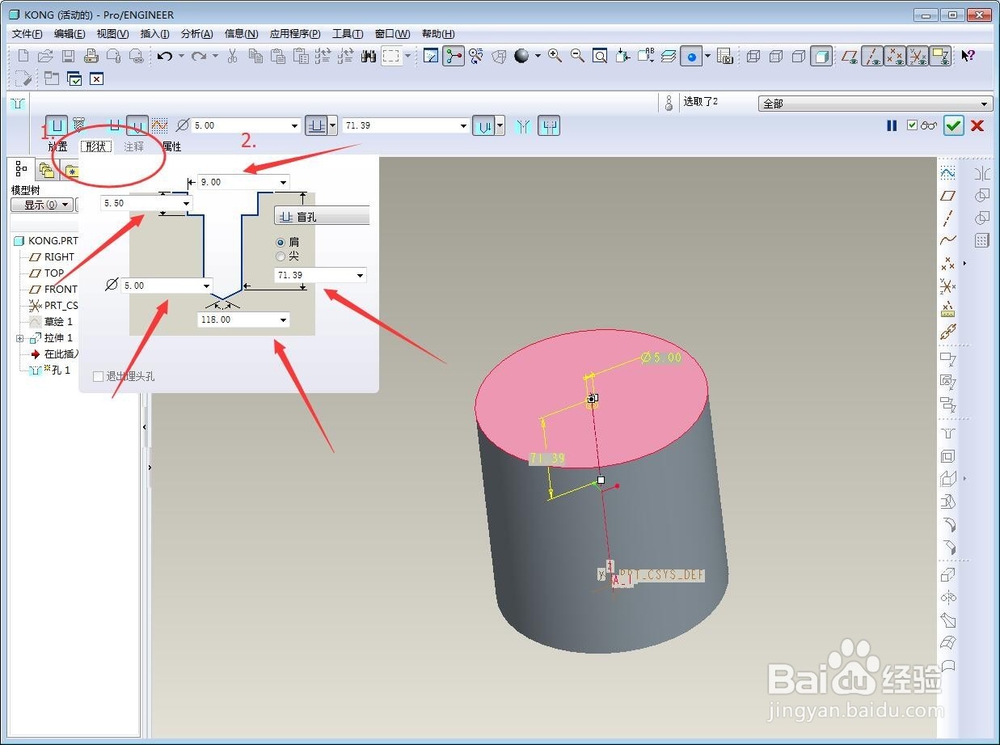The width and height of the screenshot is (1000, 745).
Task: Click the open file folder icon
Action: click(45, 56)
